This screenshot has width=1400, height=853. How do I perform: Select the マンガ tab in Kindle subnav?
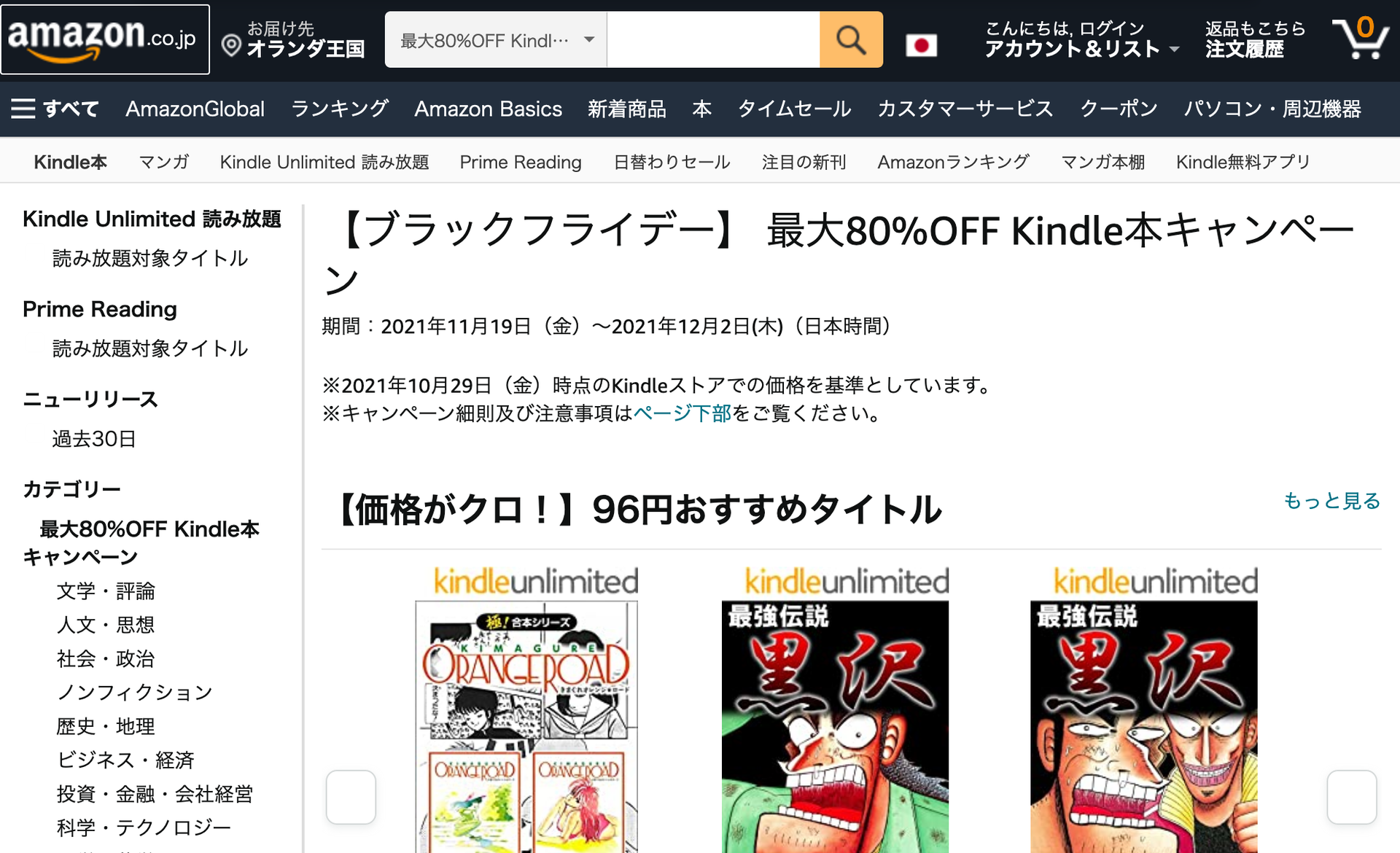point(164,162)
